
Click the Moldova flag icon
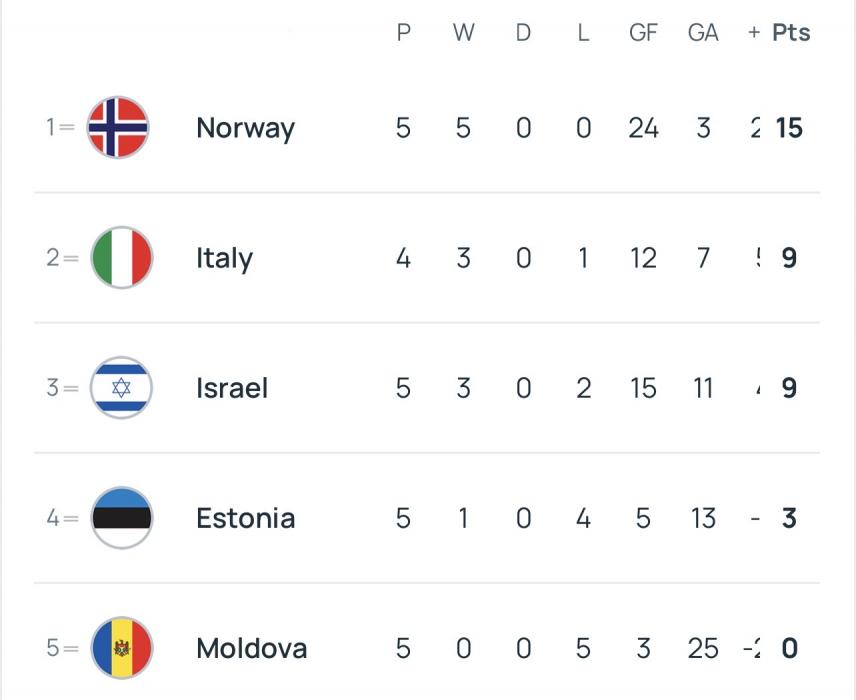pyautogui.click(x=121, y=647)
